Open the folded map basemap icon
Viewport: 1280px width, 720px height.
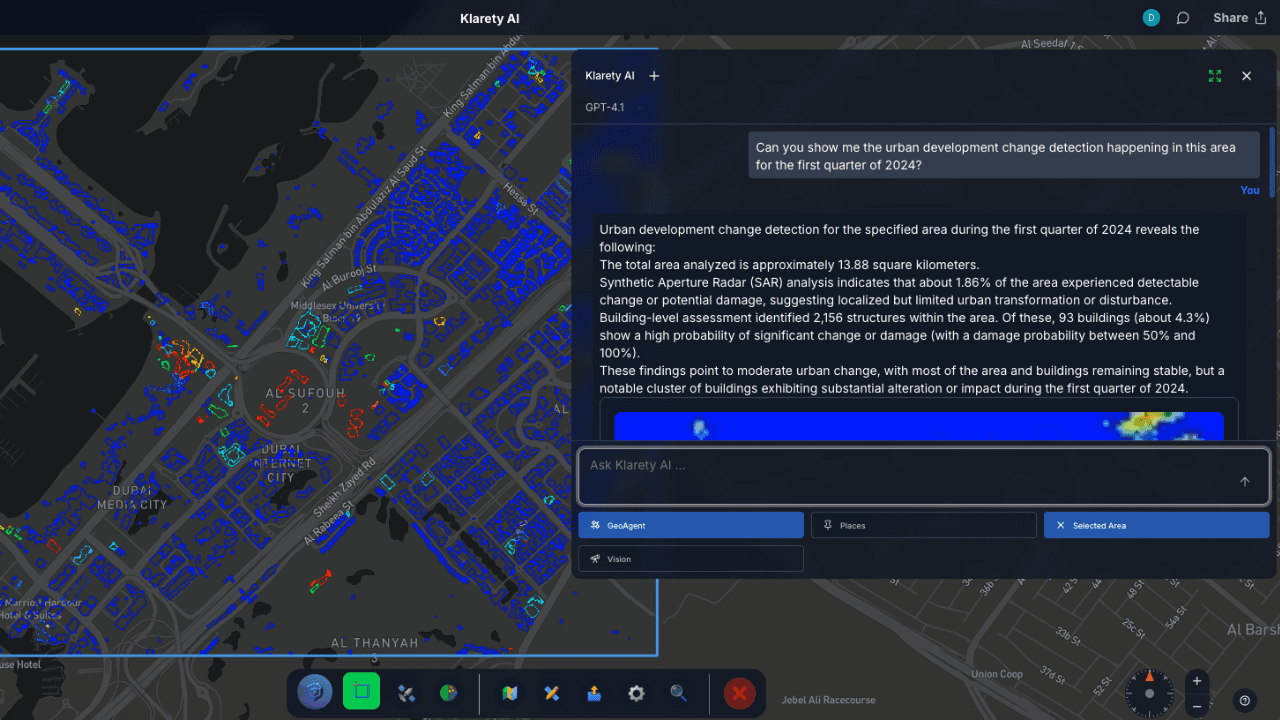point(509,693)
